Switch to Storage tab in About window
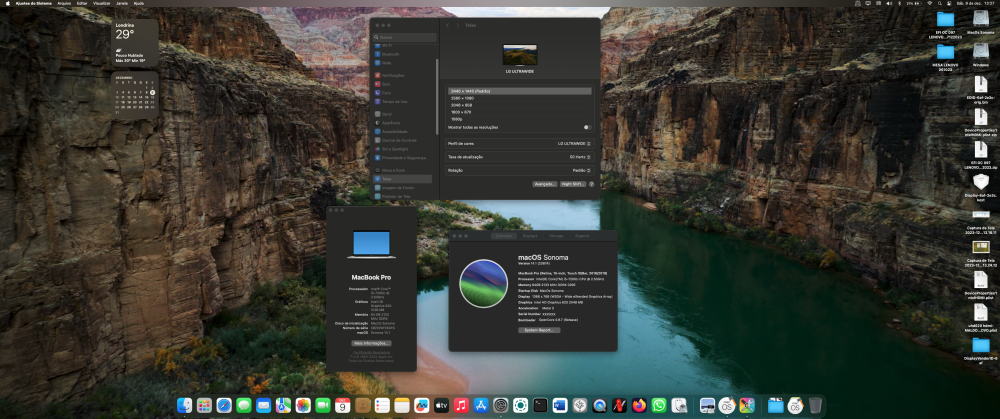The image size is (1000, 419). (556, 236)
